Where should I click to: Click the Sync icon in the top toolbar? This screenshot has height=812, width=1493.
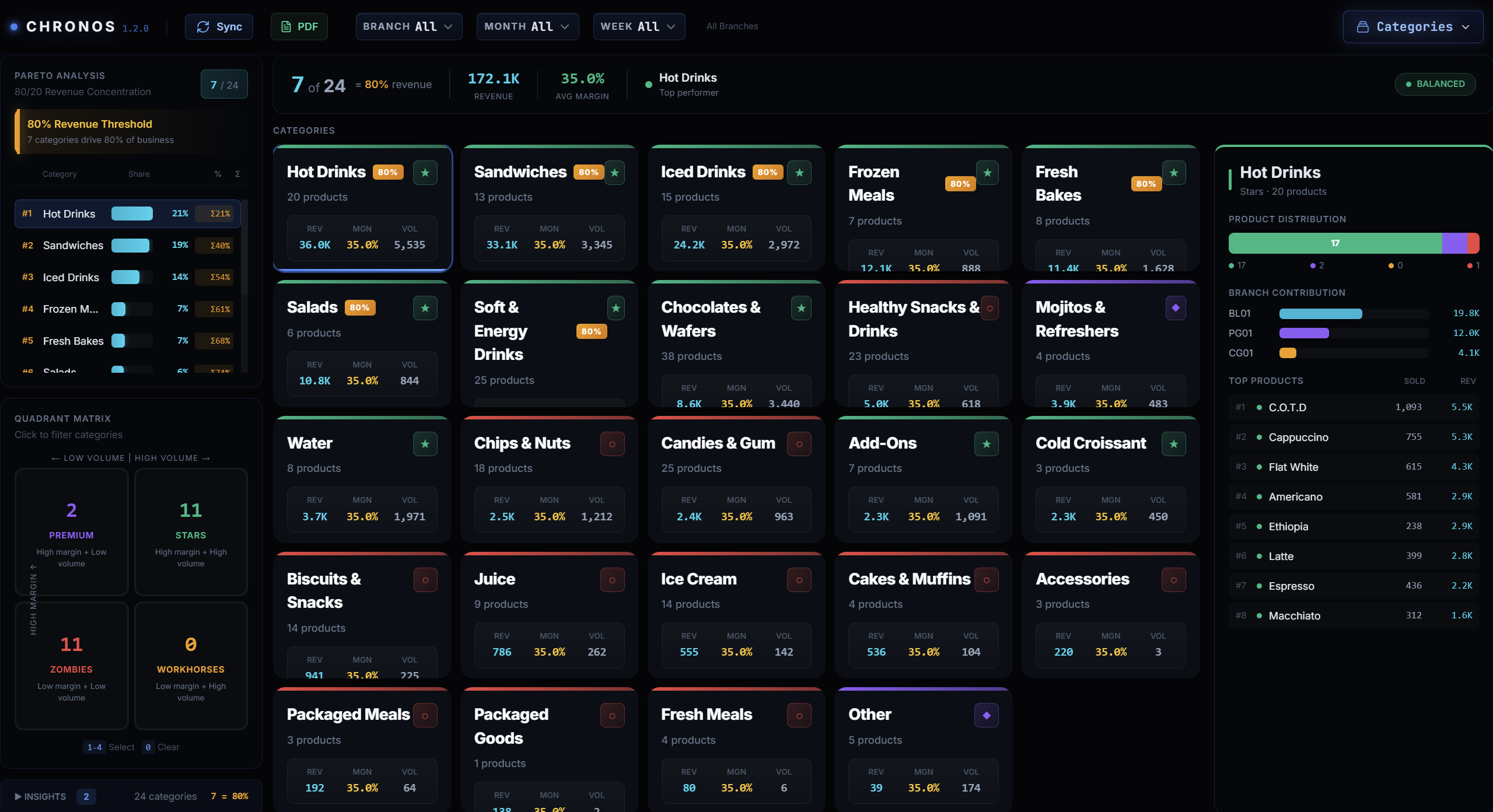click(203, 26)
